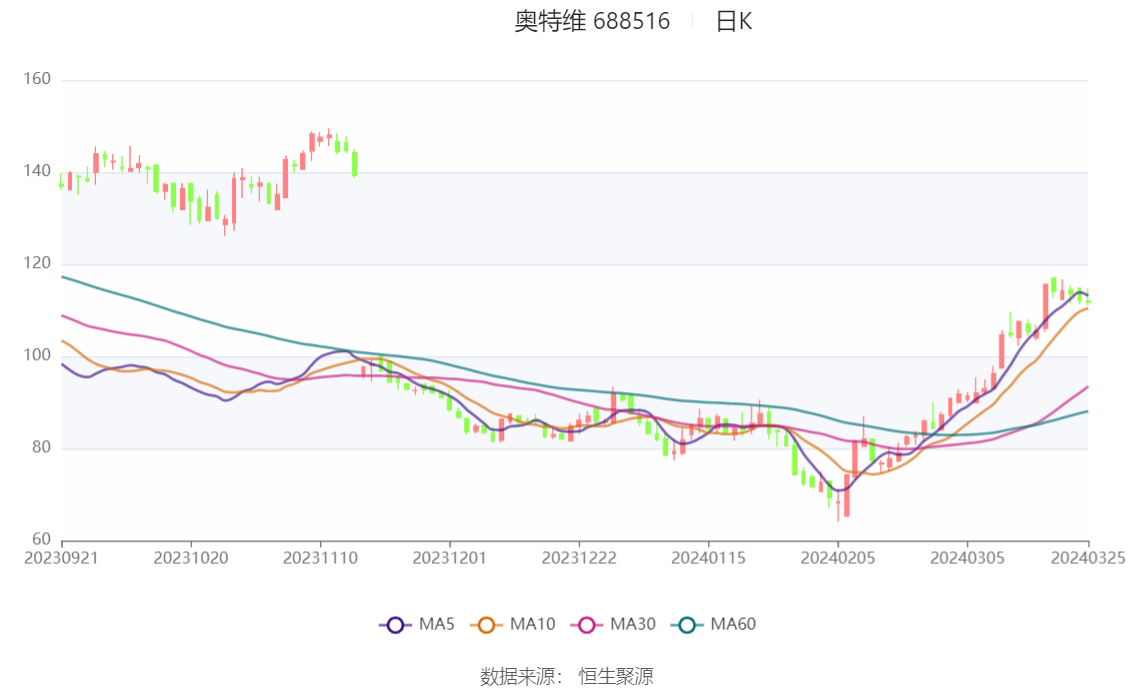Screen dimensions: 1134x689
Task: Click the 20240325 date axis label
Action: click(x=1088, y=558)
